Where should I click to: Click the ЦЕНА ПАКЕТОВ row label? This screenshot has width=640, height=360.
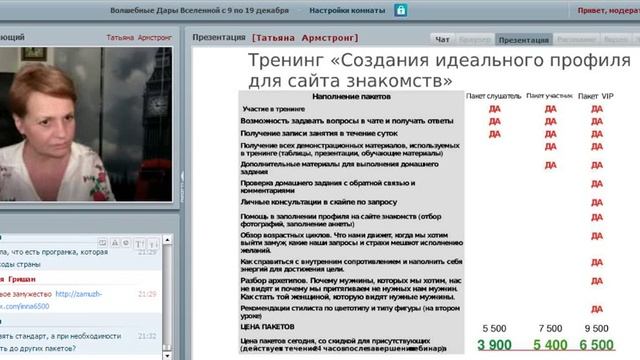[267, 327]
